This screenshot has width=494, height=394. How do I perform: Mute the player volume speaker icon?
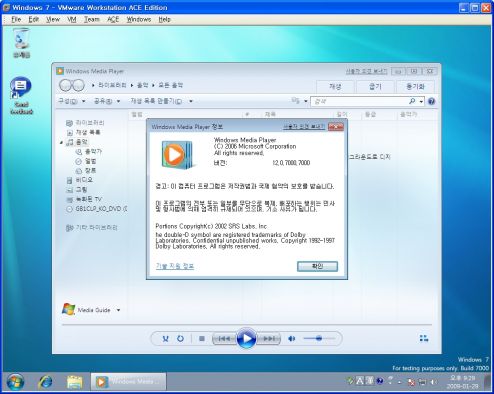[x=292, y=339]
